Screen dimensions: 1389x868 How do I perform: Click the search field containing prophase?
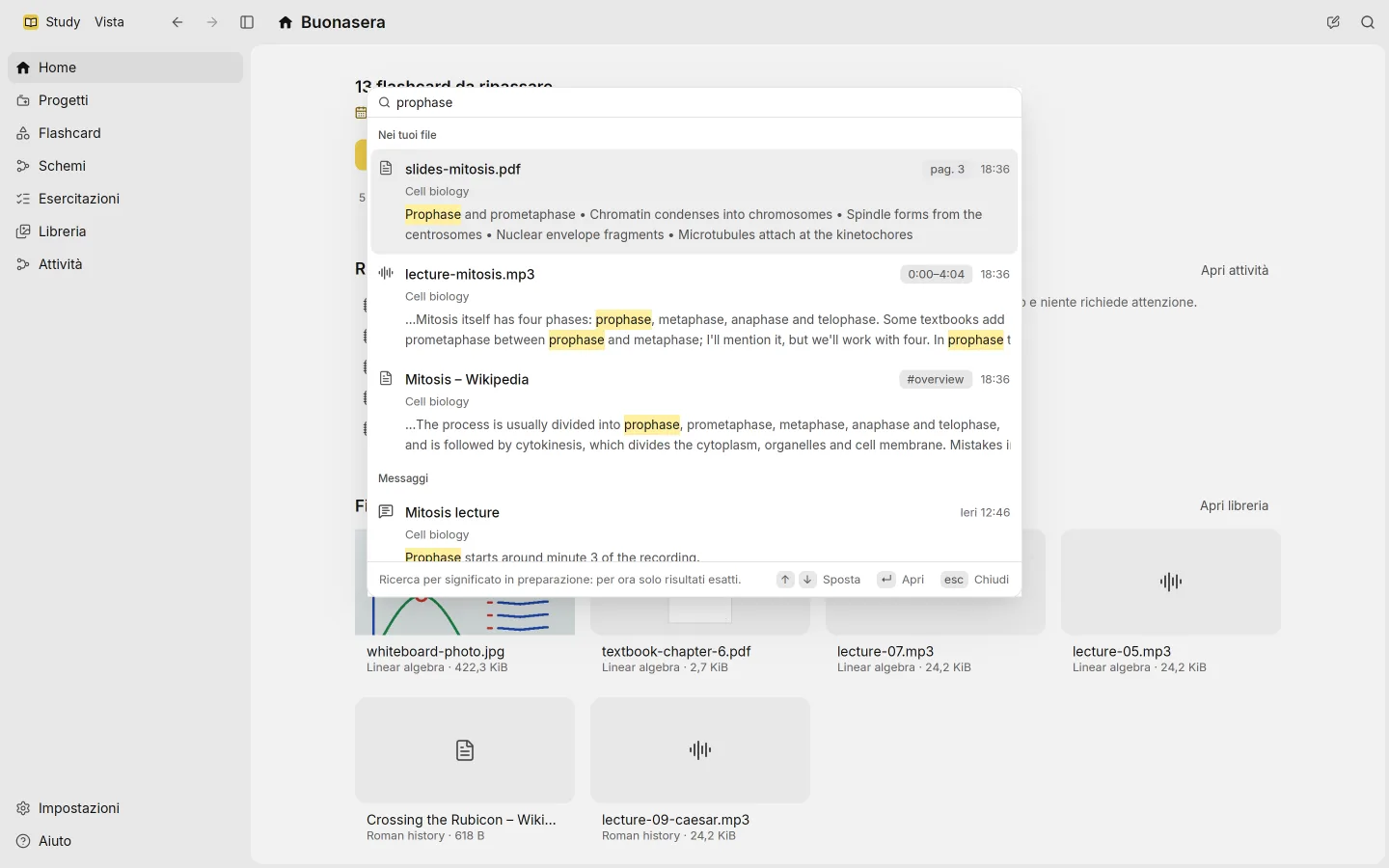coord(694,102)
